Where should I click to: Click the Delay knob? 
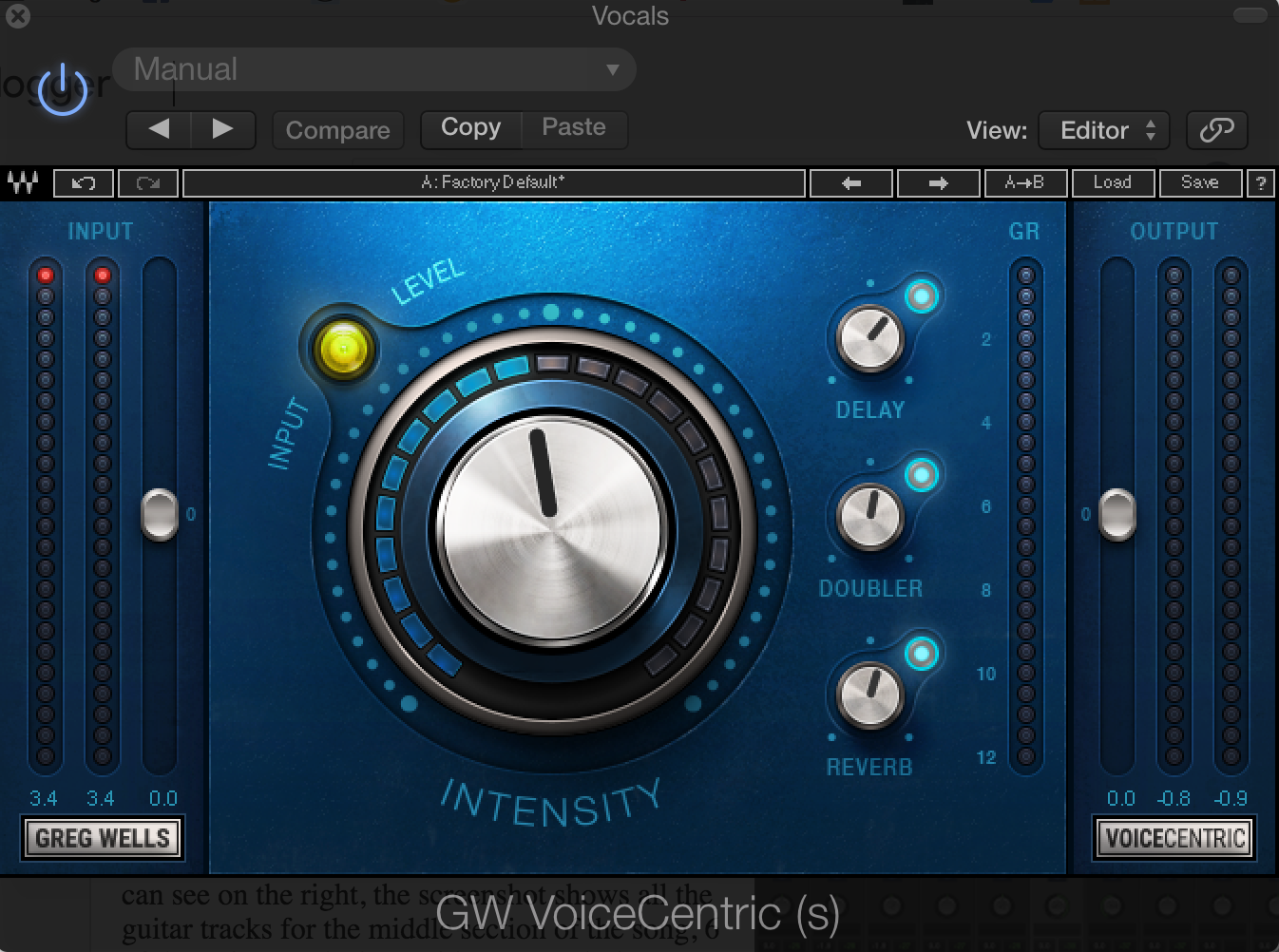pyautogui.click(x=869, y=338)
